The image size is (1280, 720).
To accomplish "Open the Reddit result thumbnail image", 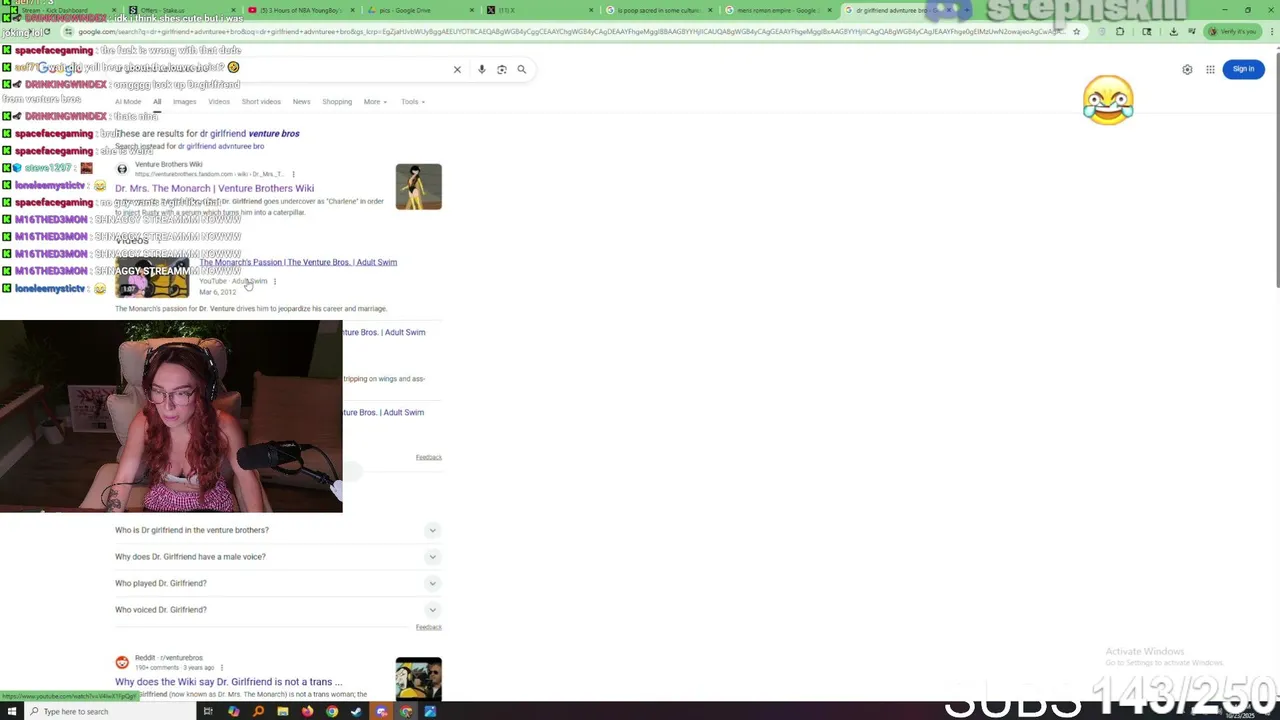I will 418,679.
